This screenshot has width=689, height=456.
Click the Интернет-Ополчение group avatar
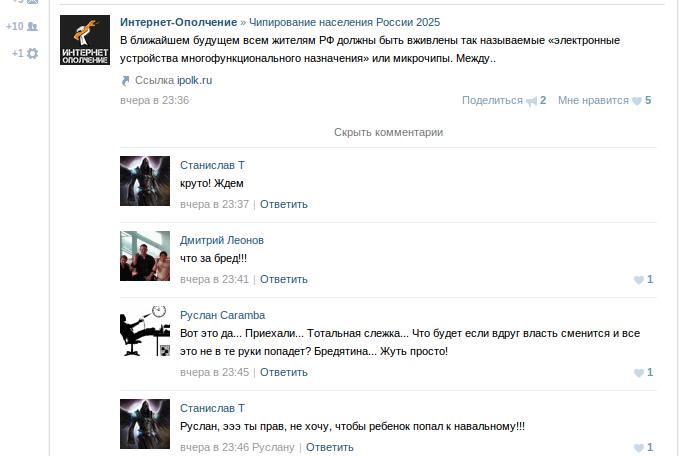tap(85, 40)
